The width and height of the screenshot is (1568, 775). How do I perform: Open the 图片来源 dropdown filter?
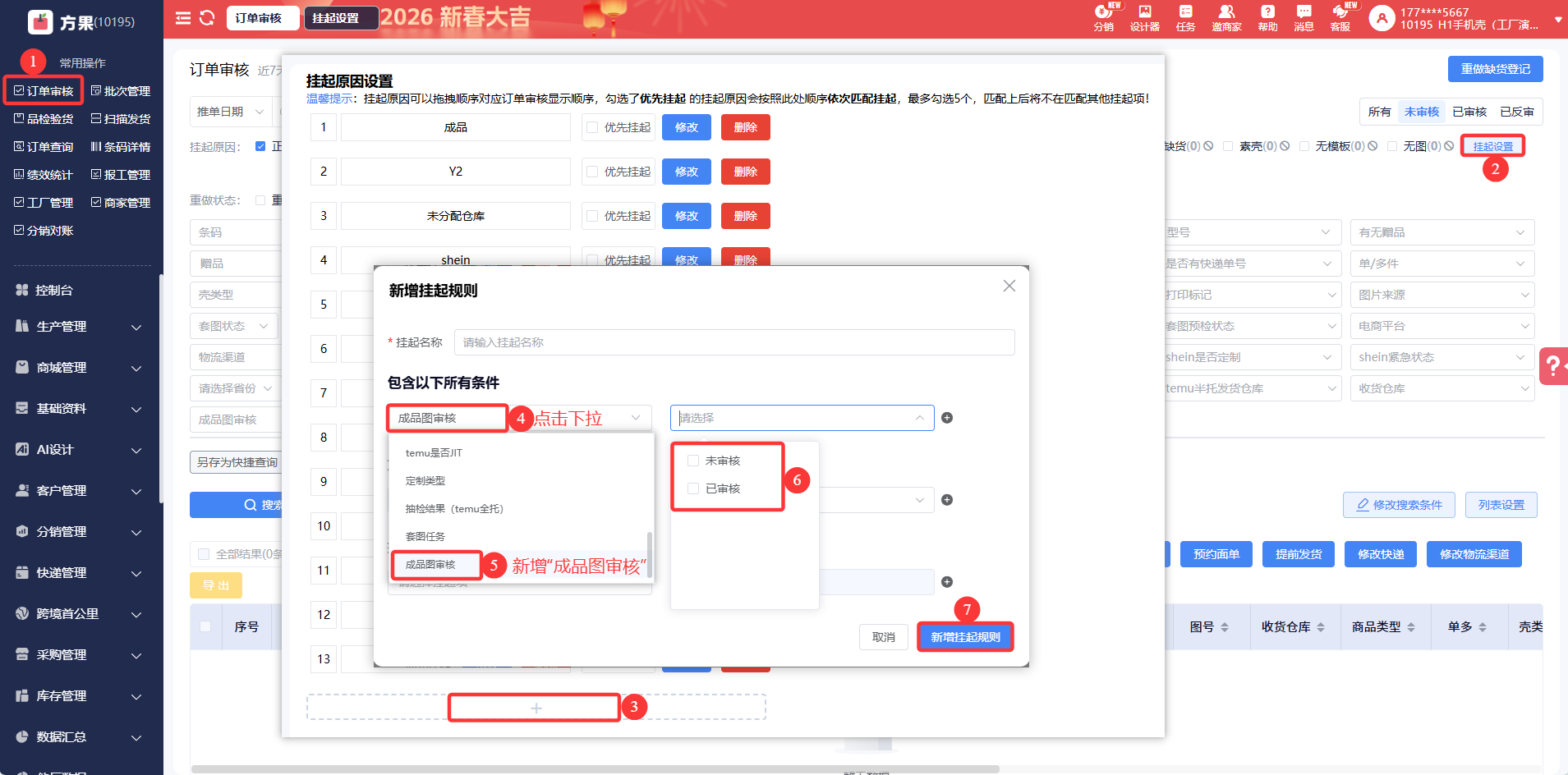tap(1442, 295)
